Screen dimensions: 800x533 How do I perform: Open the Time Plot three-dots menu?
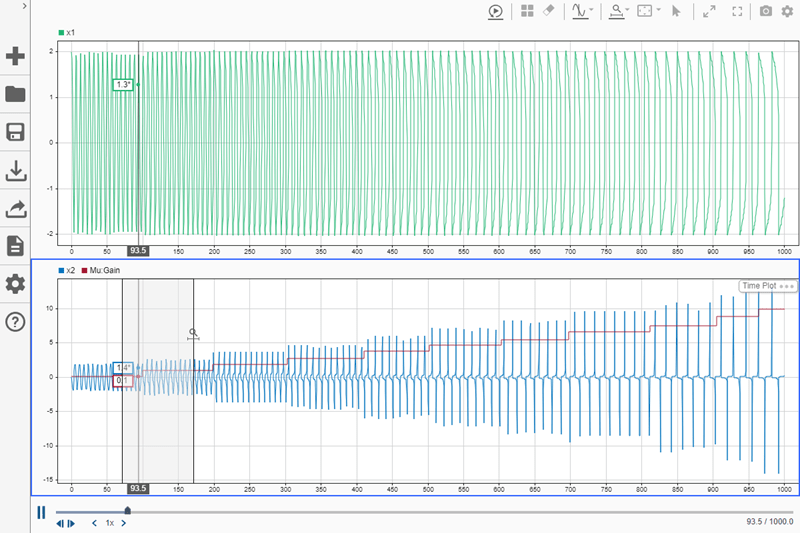pos(786,286)
